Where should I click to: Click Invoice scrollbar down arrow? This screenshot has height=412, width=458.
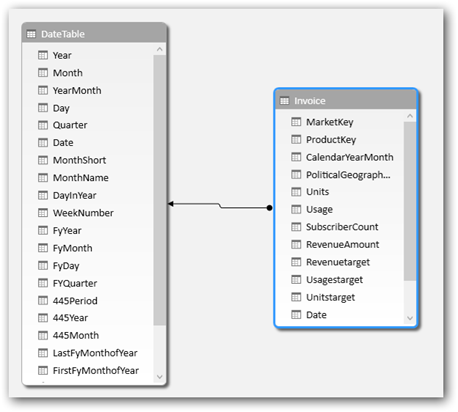coord(410,318)
